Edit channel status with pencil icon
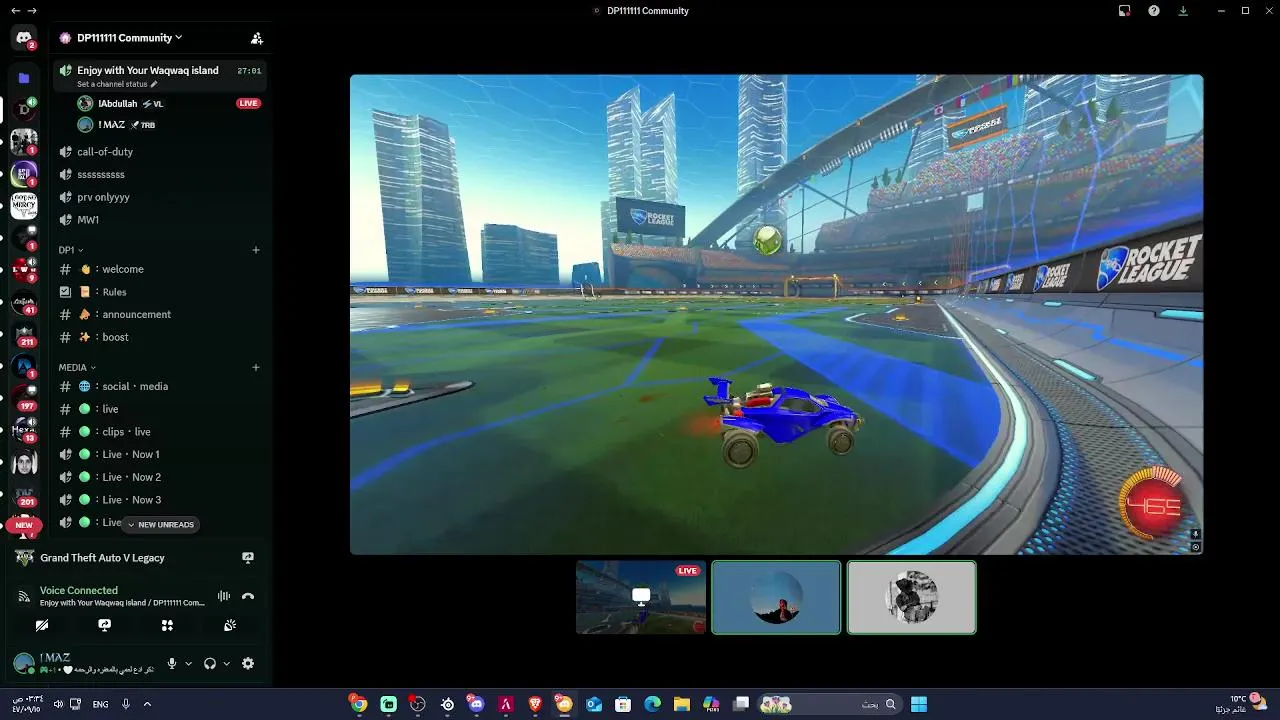The height and width of the screenshot is (720, 1280). click(x=154, y=84)
